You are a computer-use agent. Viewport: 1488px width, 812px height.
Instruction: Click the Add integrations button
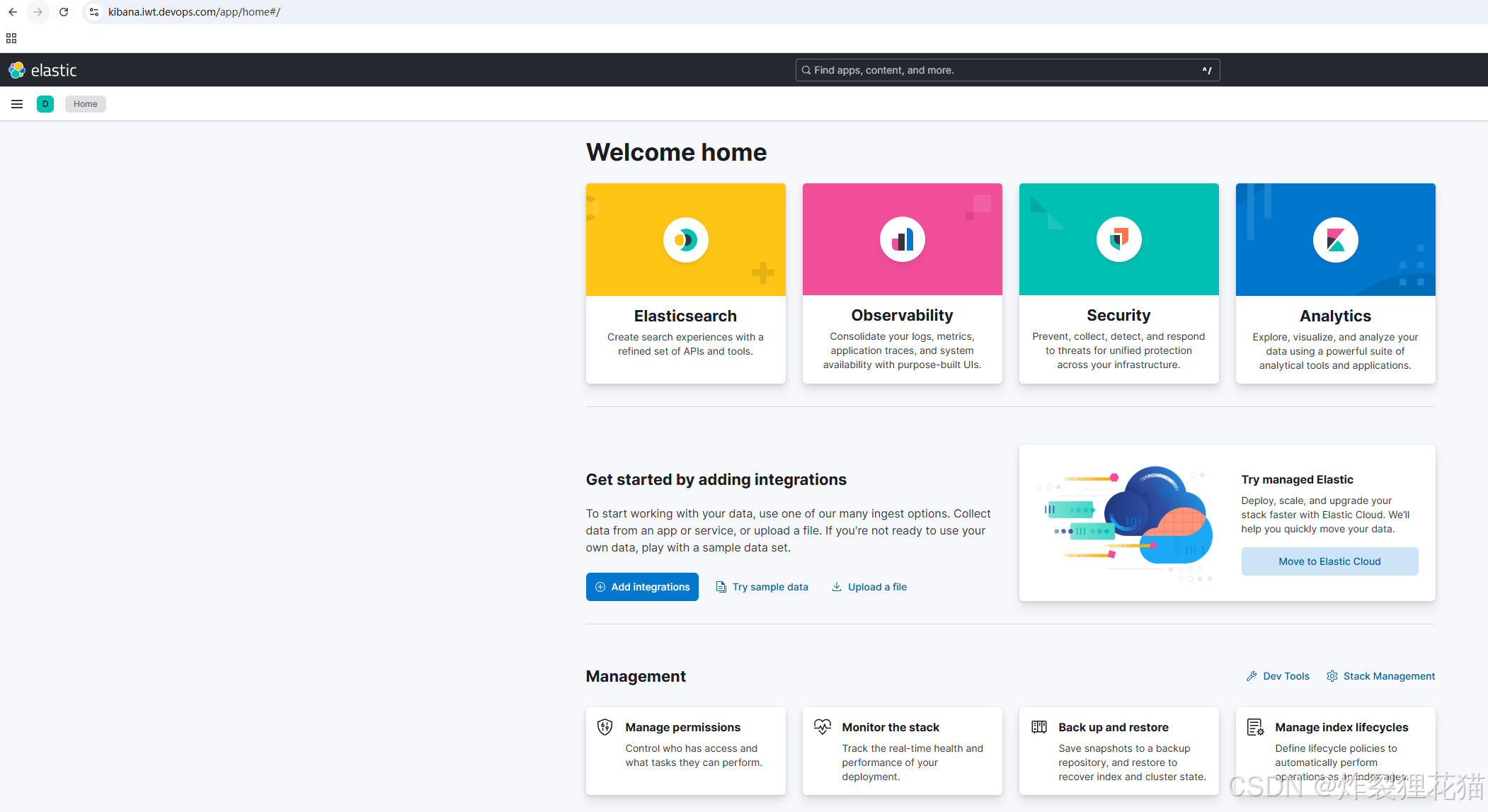click(642, 587)
